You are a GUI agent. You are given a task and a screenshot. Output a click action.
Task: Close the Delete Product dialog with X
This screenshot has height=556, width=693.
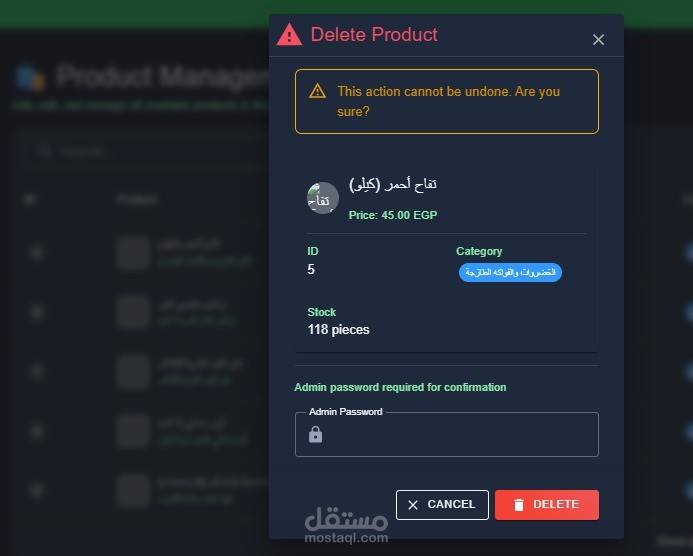click(x=598, y=40)
